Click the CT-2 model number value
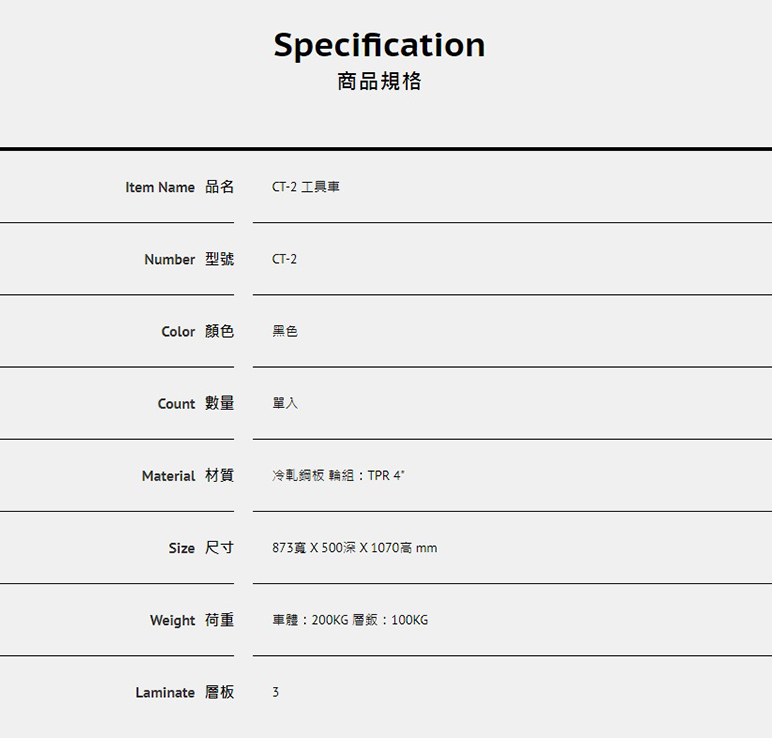The width and height of the screenshot is (772, 738). (x=285, y=259)
